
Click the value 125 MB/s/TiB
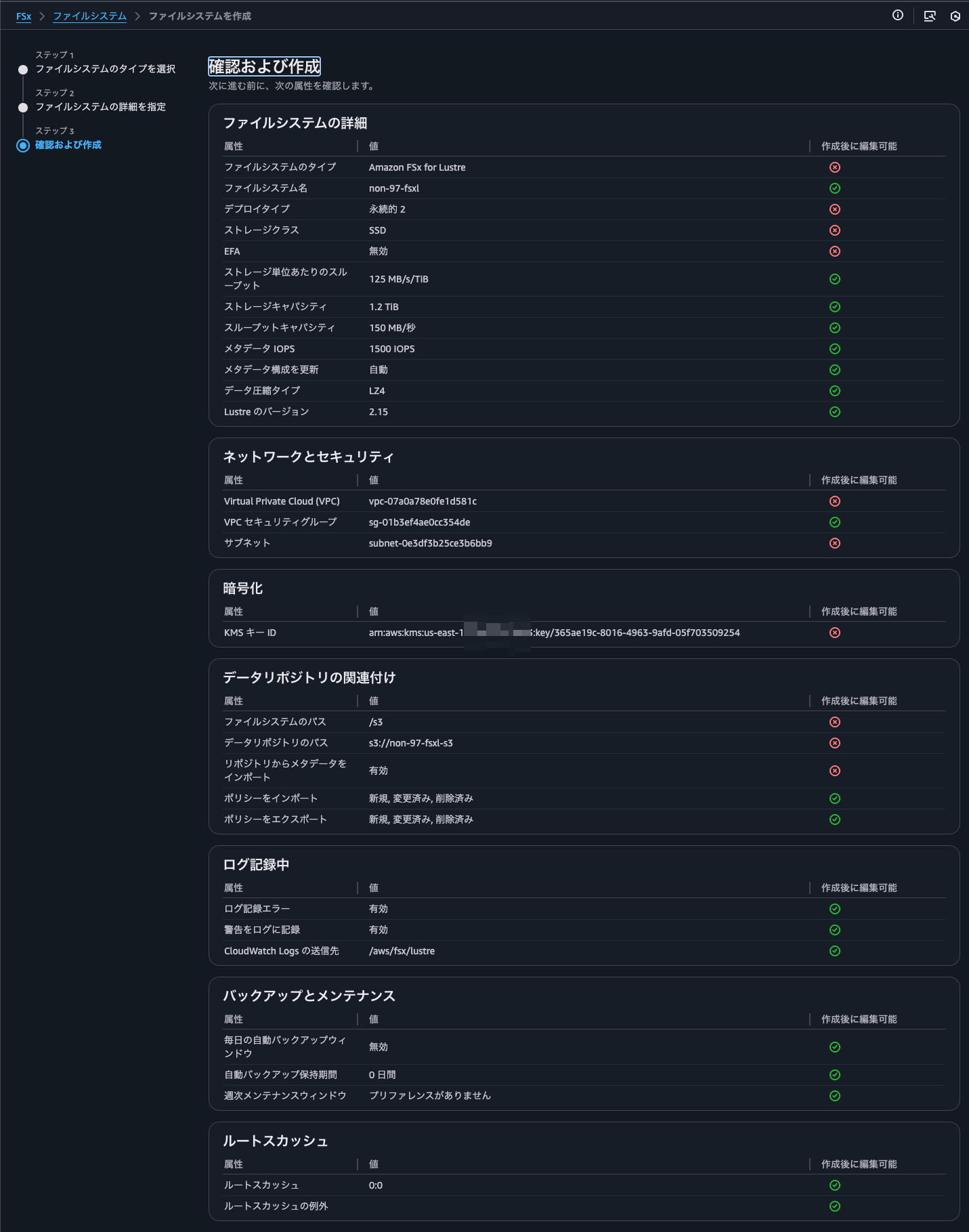click(399, 279)
